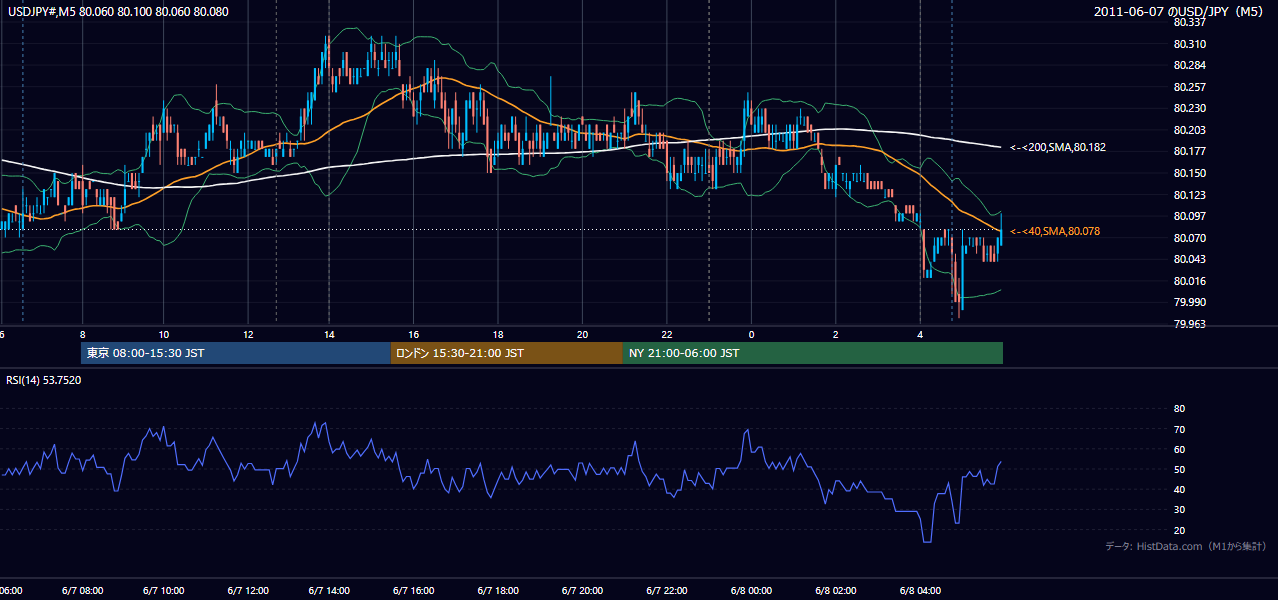Click the 6/8 02:00 bottom time label
The image size is (1278, 600).
[x=835, y=591]
